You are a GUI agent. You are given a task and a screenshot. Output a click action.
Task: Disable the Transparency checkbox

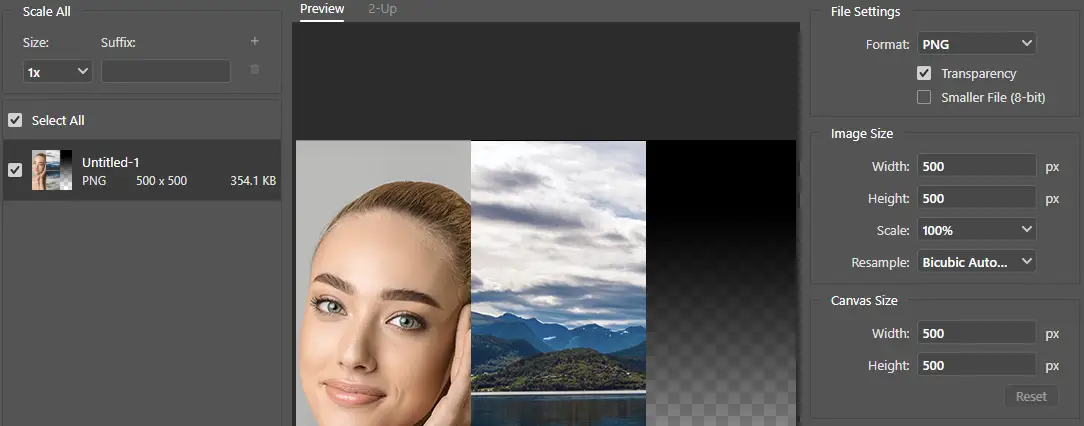pyautogui.click(x=924, y=74)
